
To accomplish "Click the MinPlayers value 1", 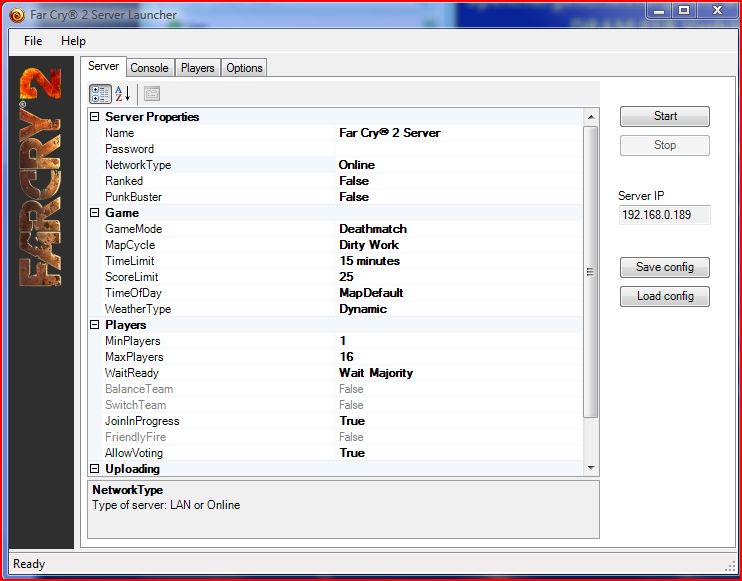I will coord(343,341).
